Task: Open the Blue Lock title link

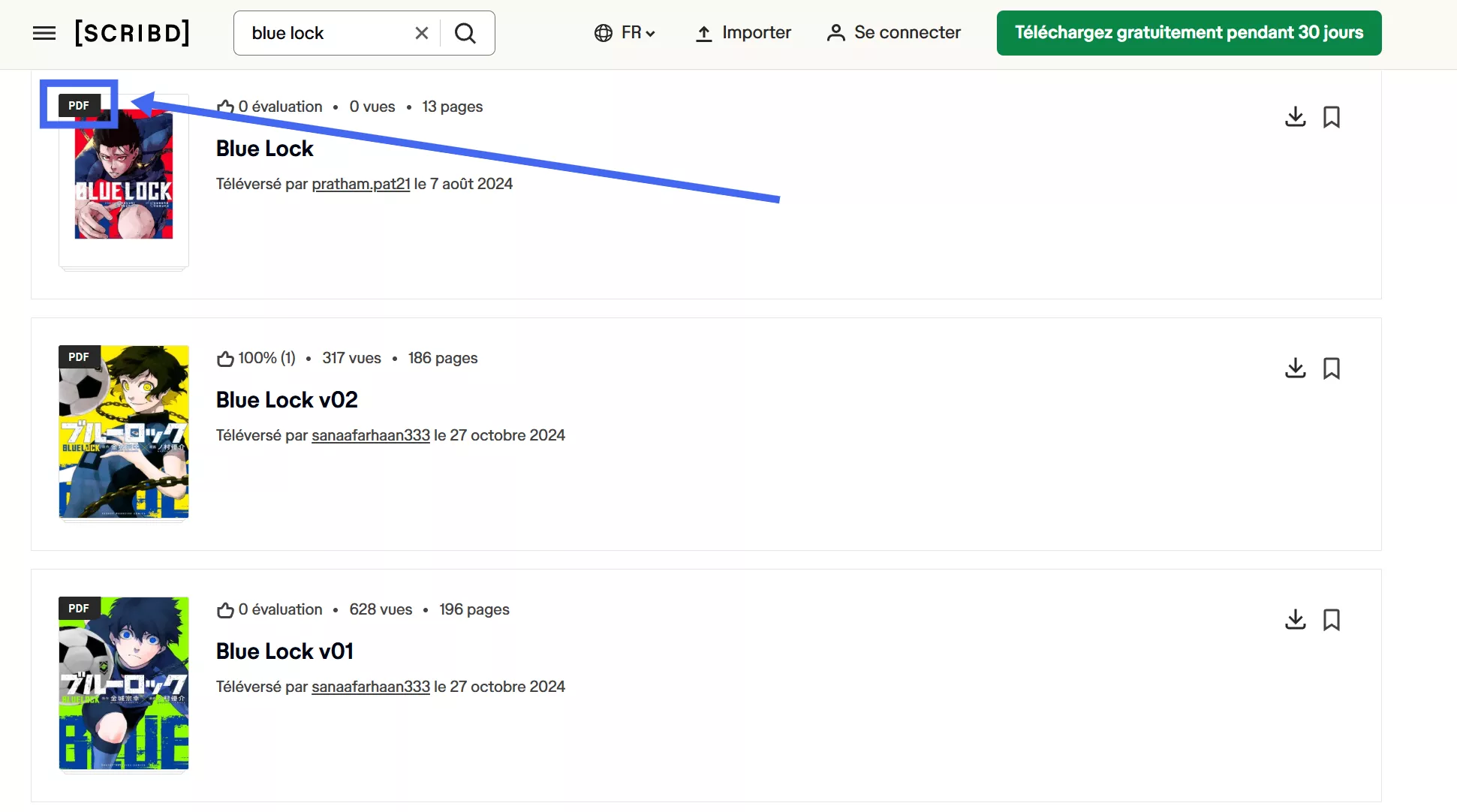Action: 264,149
